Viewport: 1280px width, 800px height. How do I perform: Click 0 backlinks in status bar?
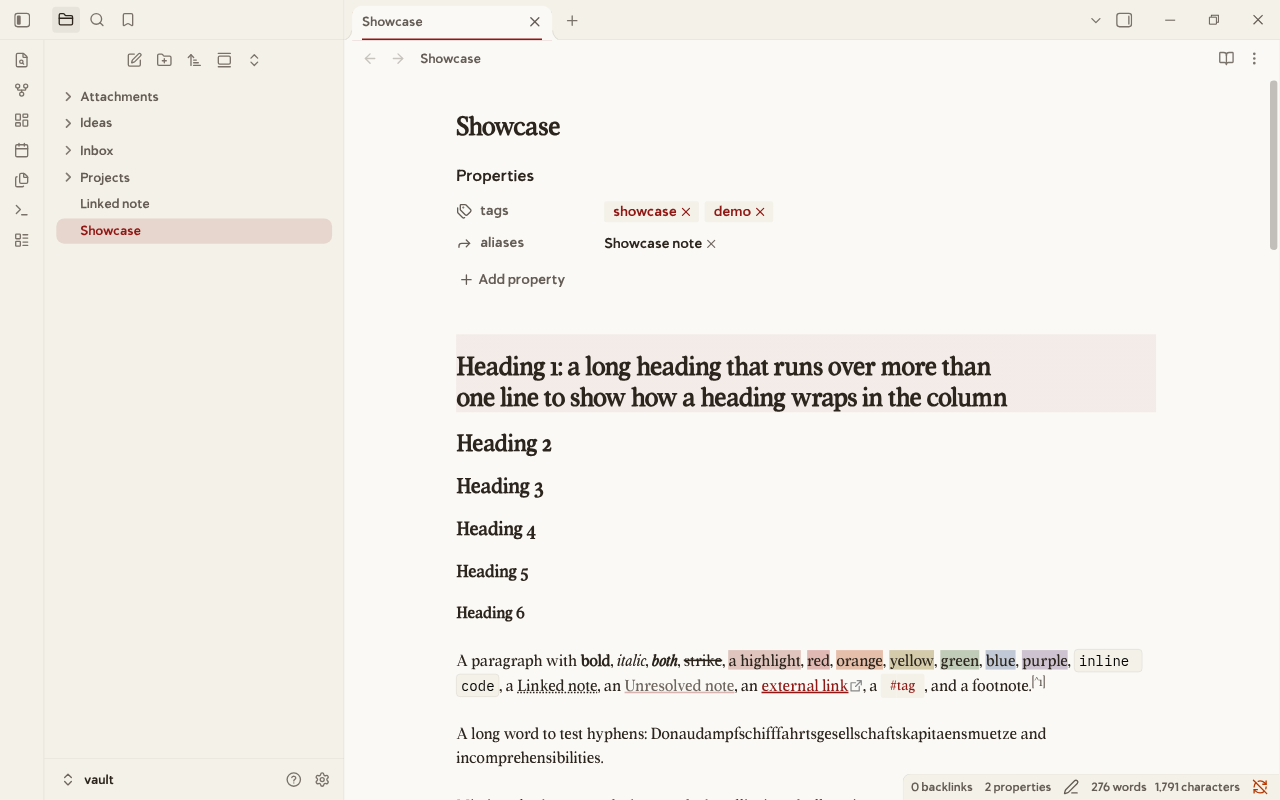pos(941,787)
